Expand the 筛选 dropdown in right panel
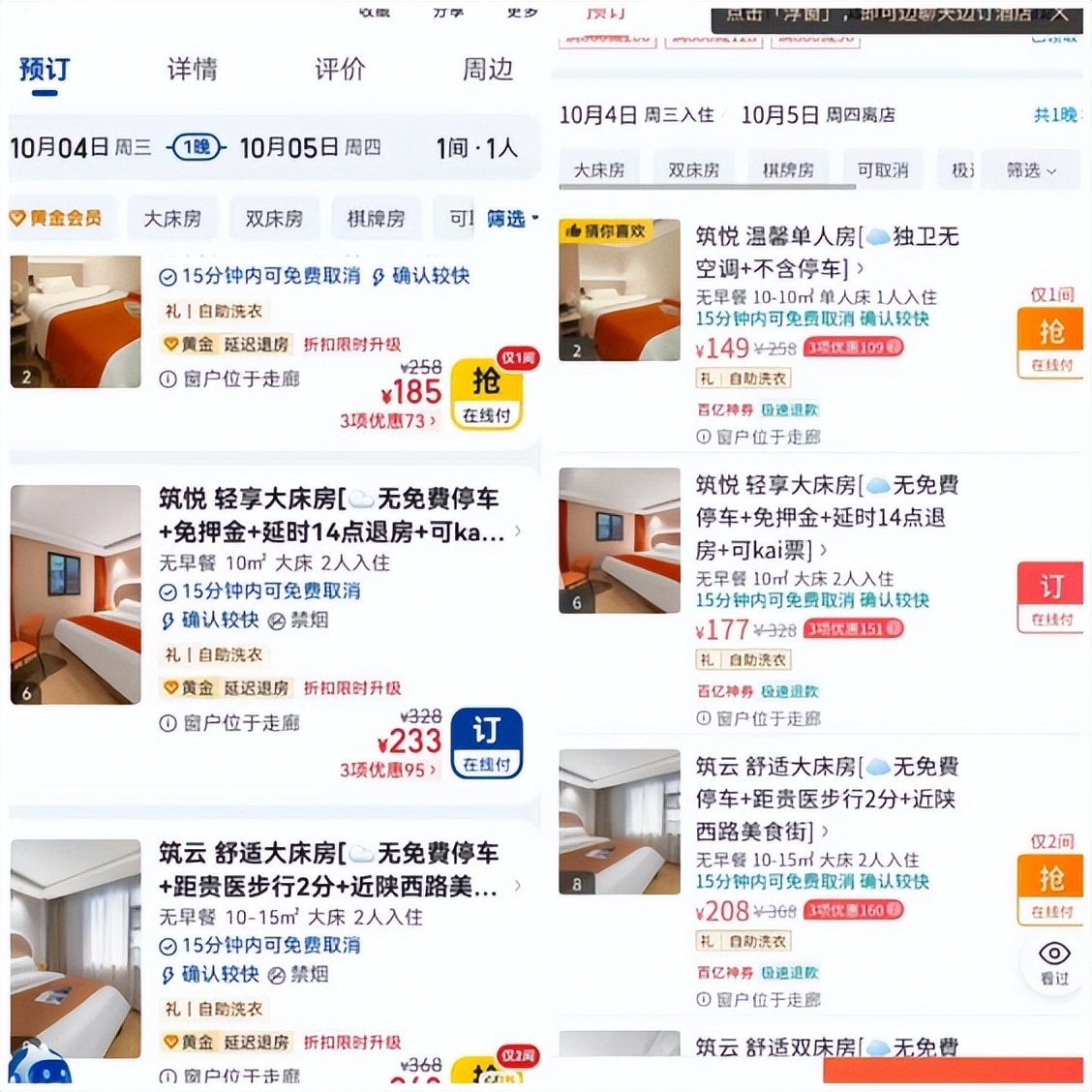 coord(1031,170)
